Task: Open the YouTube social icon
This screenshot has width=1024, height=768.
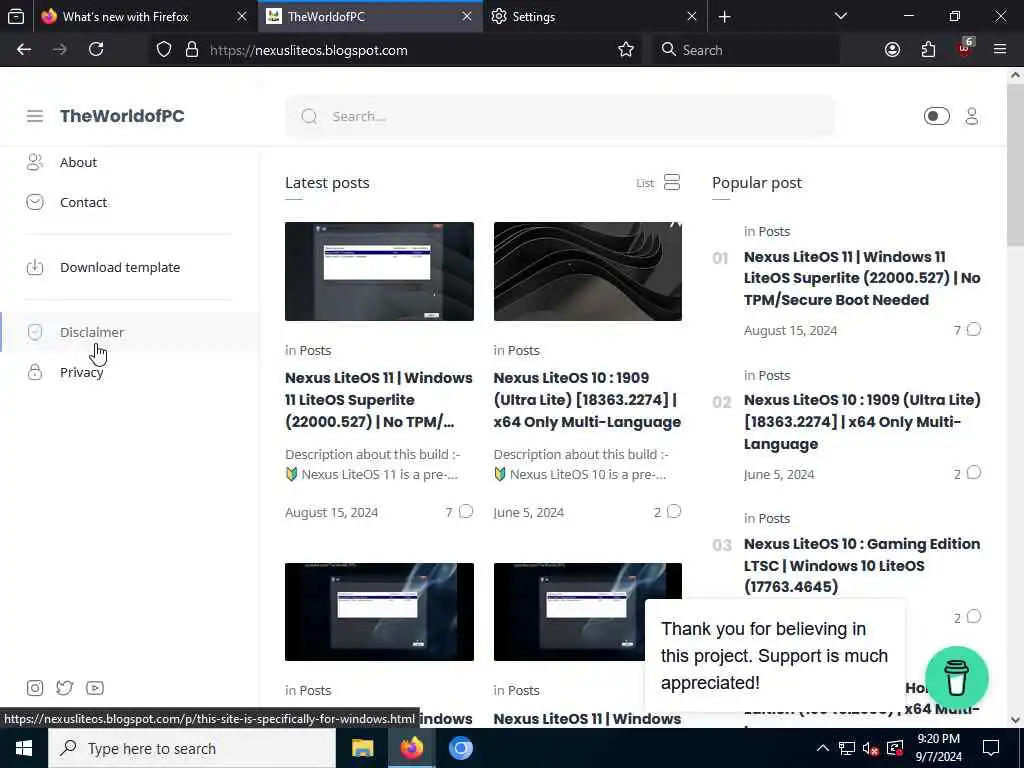Action: coord(95,688)
